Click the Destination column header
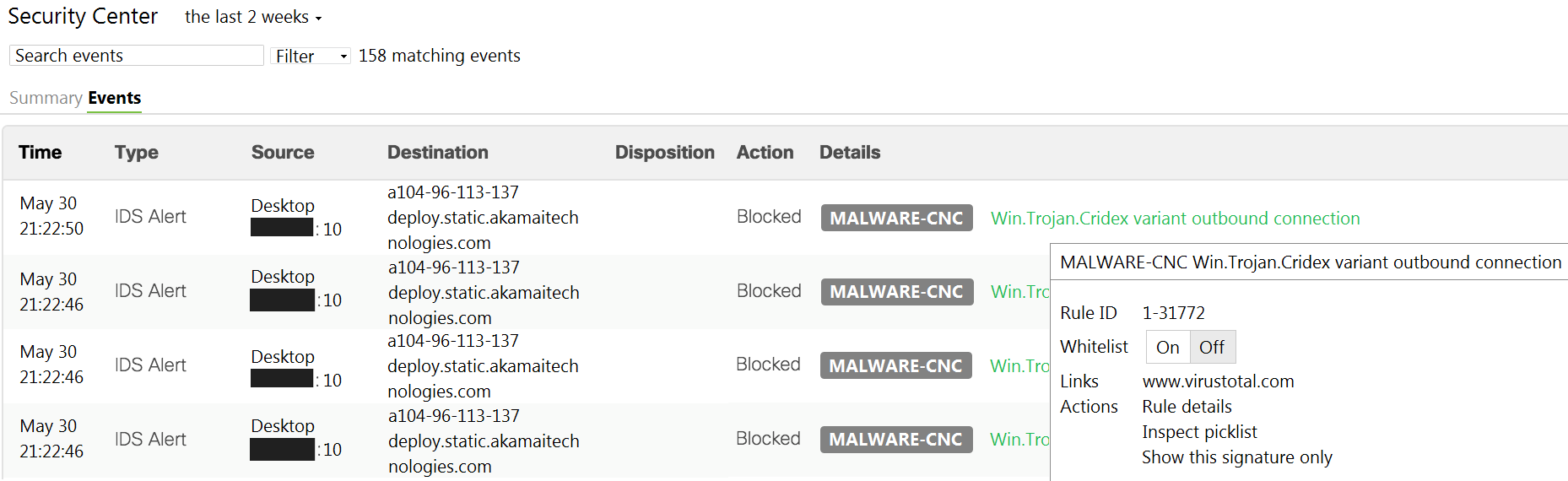Viewport: 1568px width, 481px height. point(438,153)
